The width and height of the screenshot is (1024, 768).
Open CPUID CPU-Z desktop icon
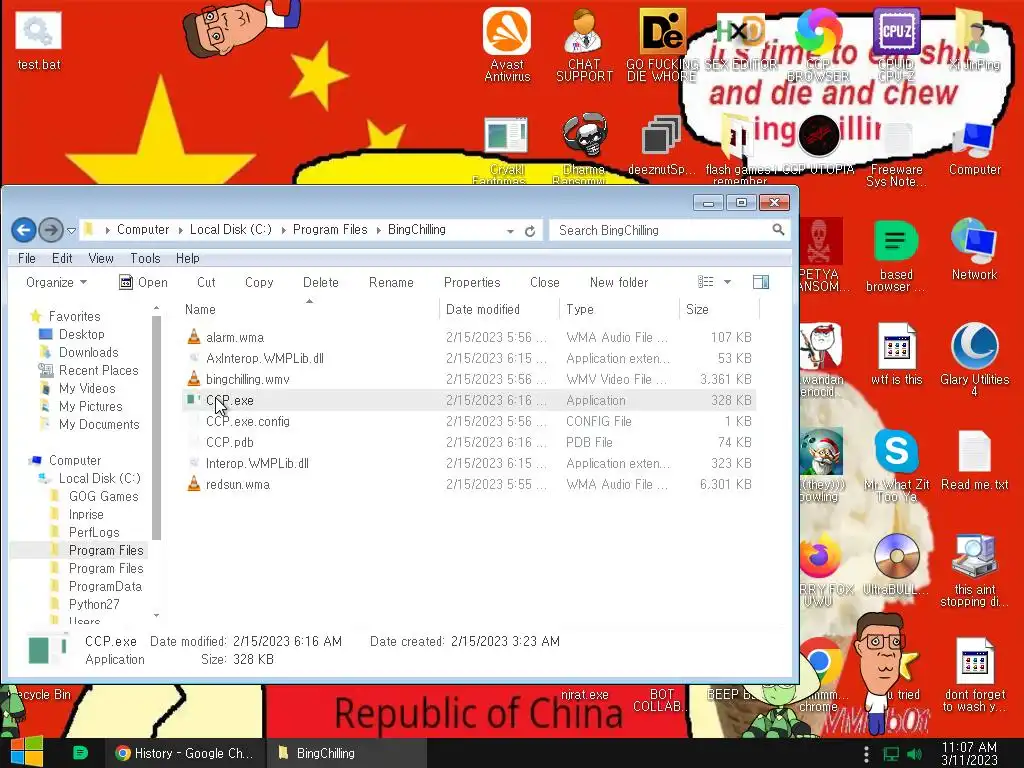tap(896, 44)
